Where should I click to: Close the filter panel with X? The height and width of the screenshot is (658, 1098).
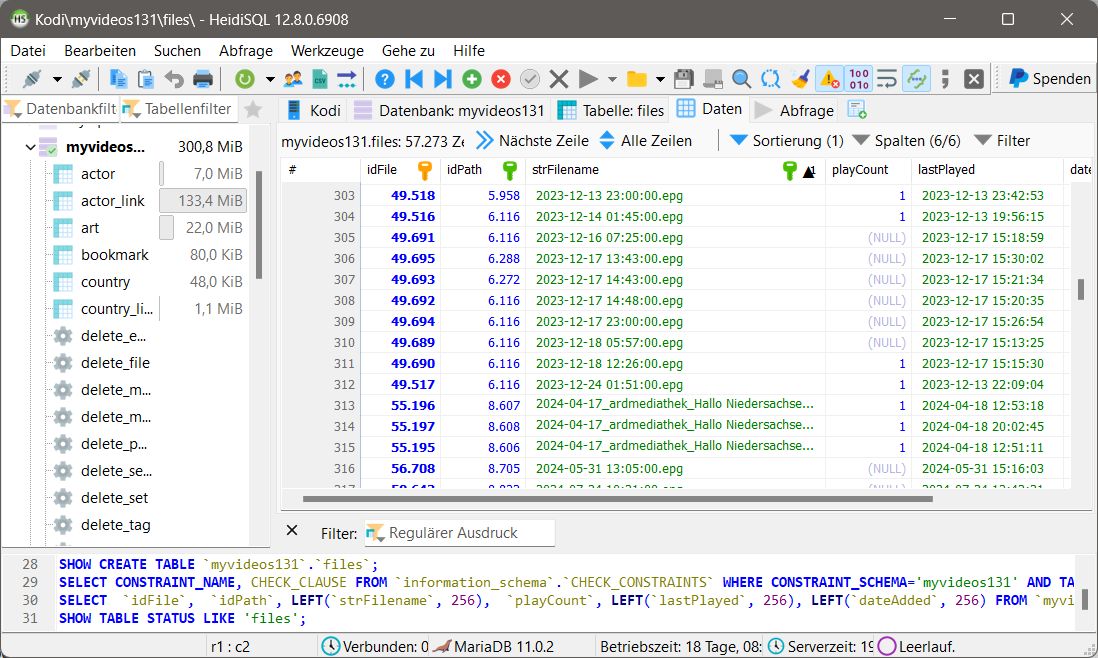pyautogui.click(x=293, y=531)
